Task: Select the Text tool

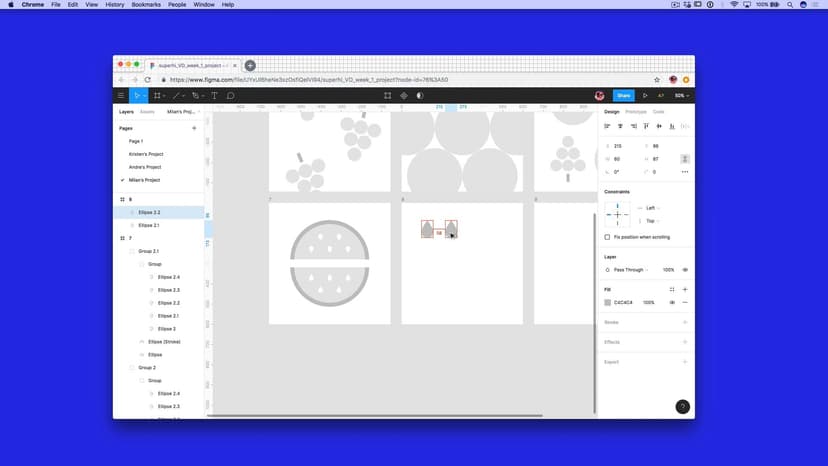Action: coord(214,96)
